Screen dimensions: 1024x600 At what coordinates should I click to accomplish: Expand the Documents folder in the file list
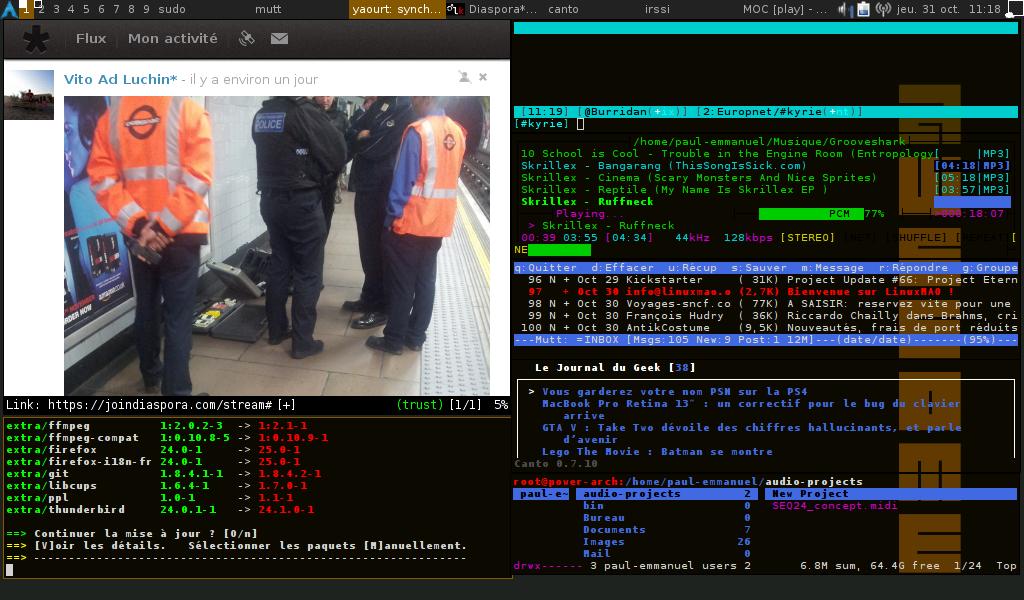coord(614,530)
